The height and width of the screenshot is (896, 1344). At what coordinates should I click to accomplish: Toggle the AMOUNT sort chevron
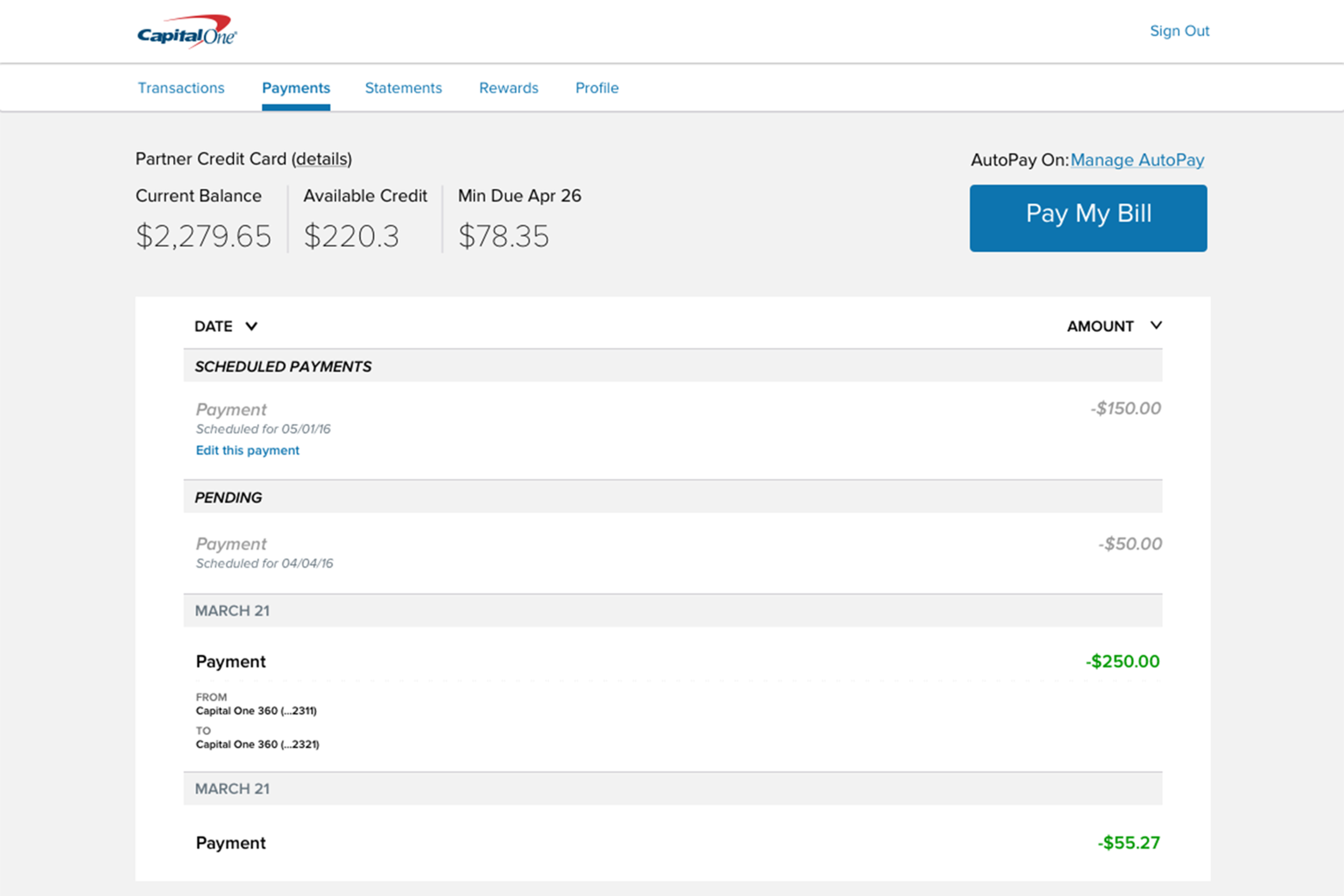(x=1156, y=326)
